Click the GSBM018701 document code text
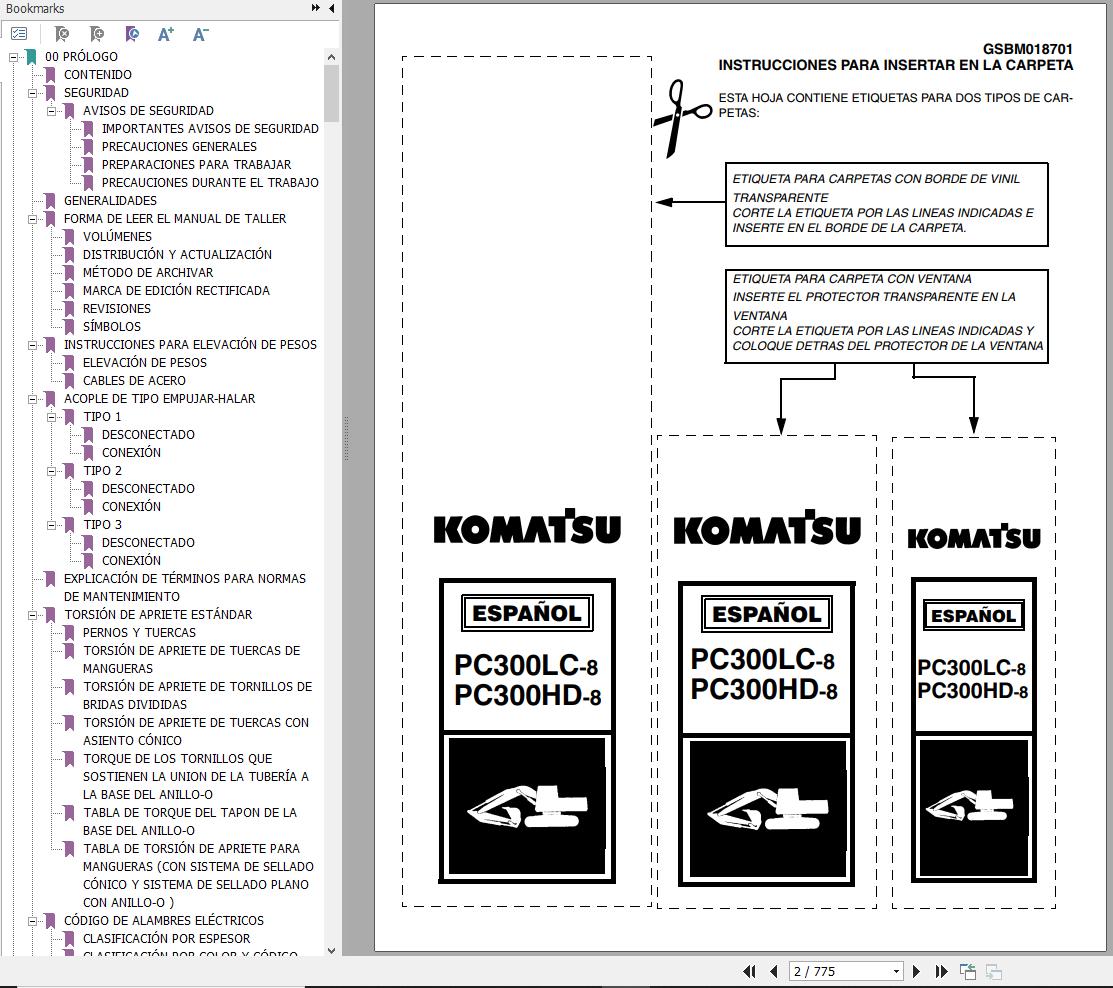The width and height of the screenshot is (1113, 988). tap(1027, 49)
